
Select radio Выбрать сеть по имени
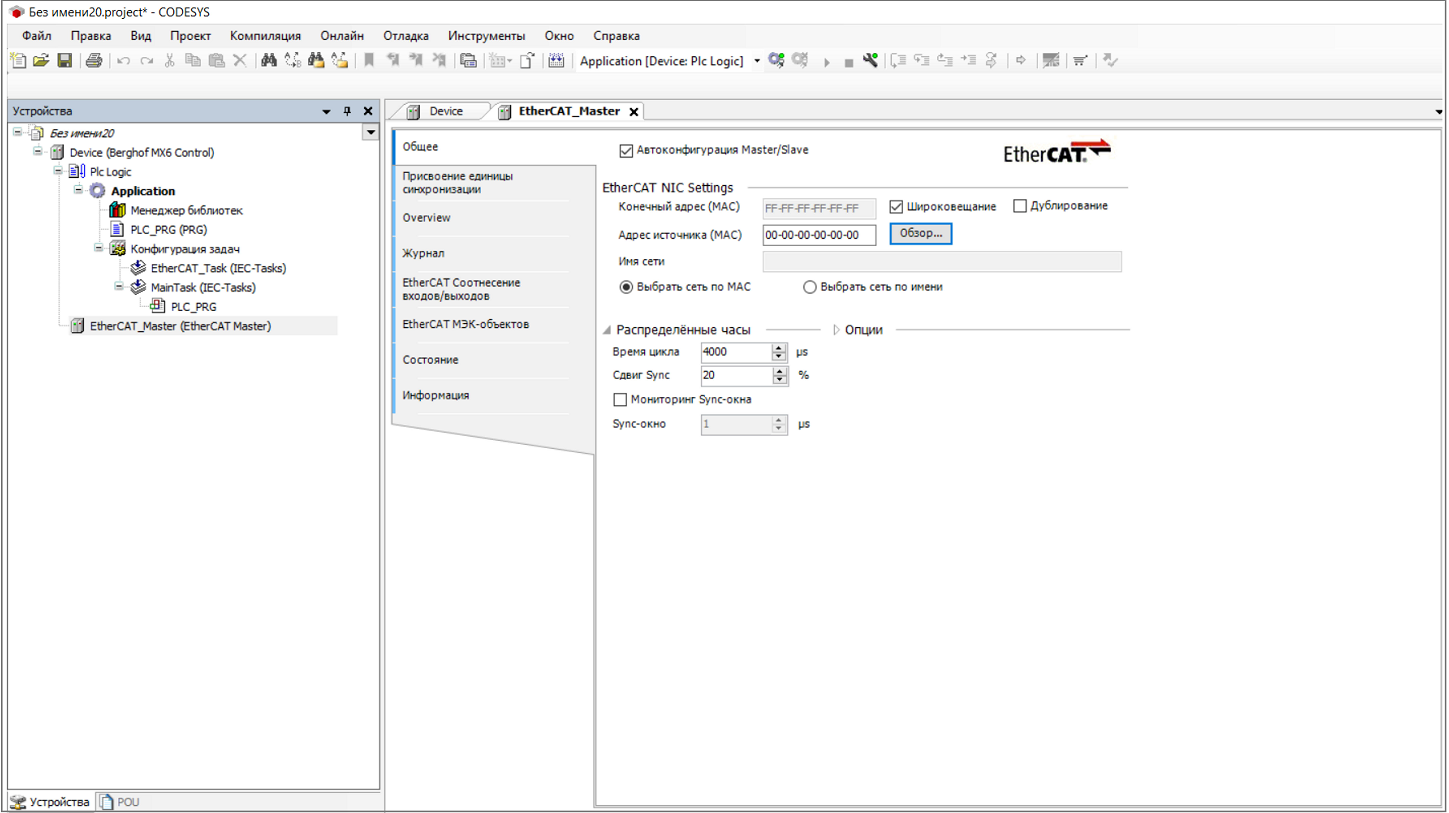click(x=810, y=287)
